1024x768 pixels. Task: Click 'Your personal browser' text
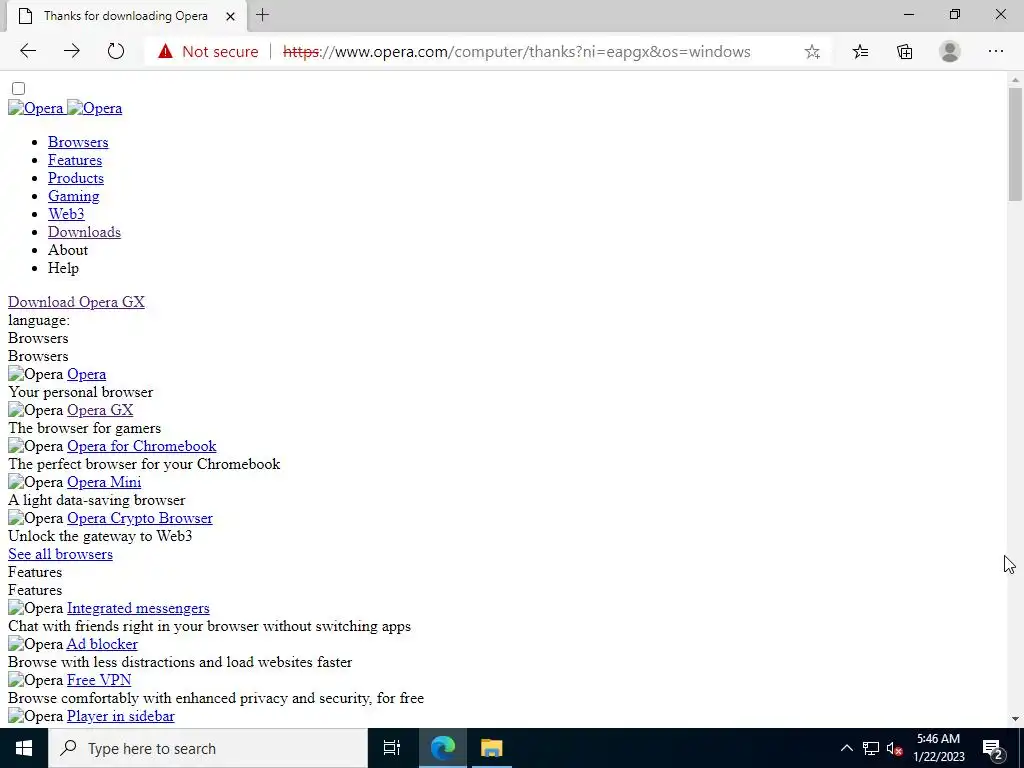80,392
